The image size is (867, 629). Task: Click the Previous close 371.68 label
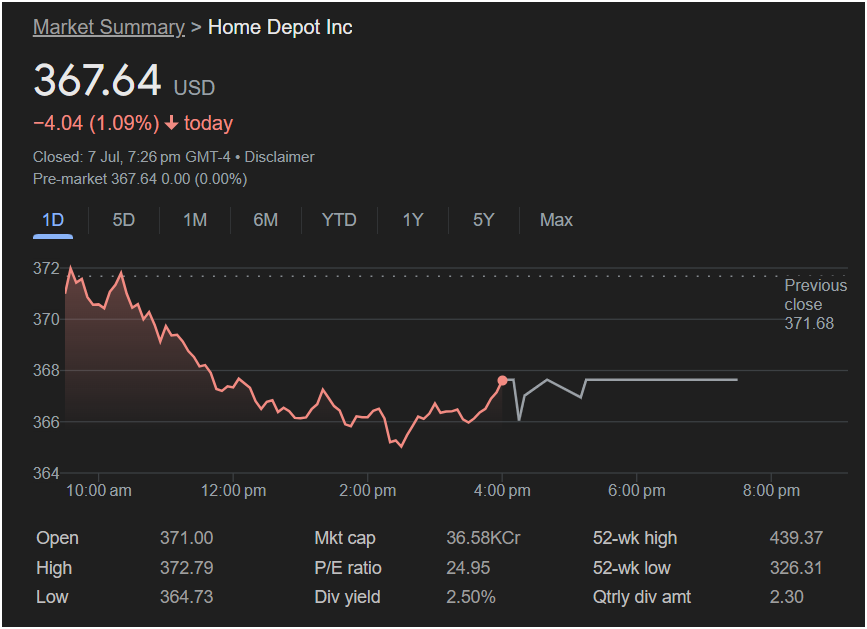pyautogui.click(x=816, y=304)
